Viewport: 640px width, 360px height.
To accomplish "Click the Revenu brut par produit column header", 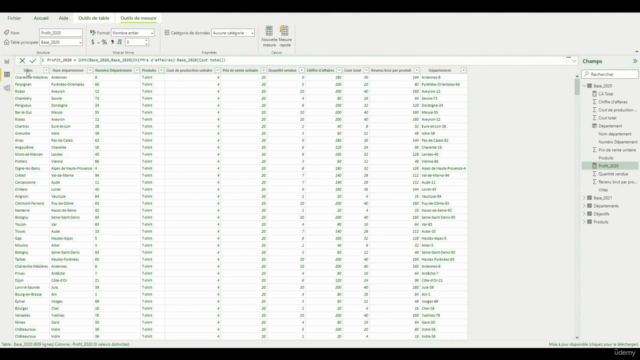I will pos(391,70).
